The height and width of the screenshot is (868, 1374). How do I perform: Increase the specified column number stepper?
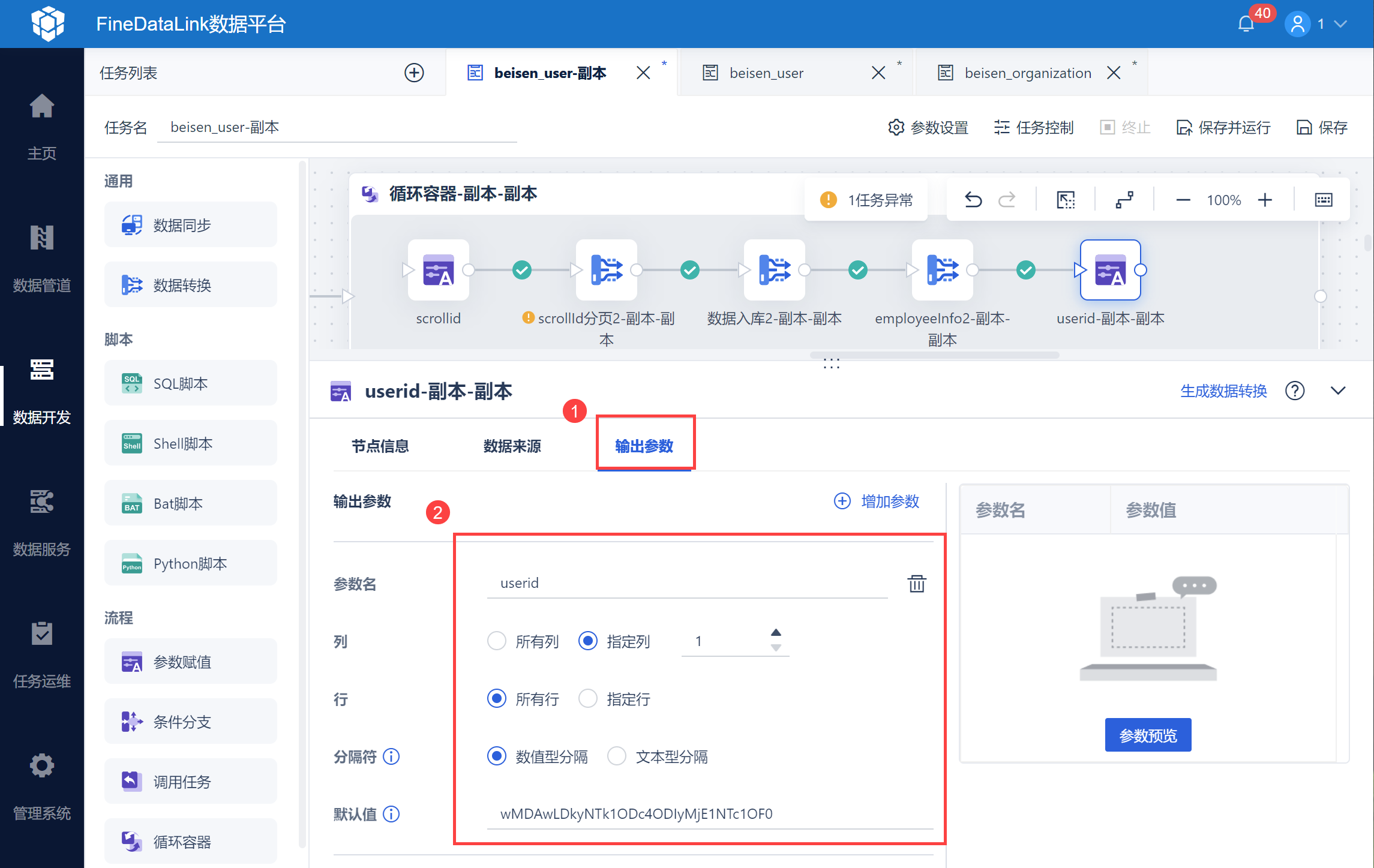pos(776,633)
